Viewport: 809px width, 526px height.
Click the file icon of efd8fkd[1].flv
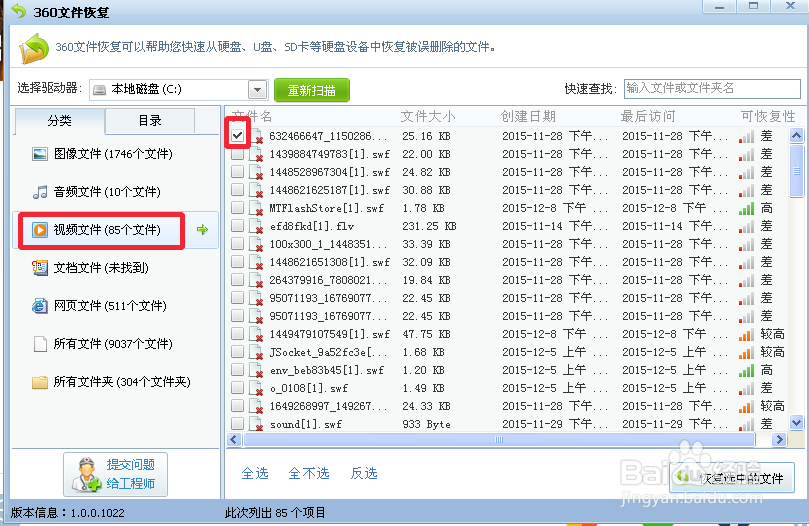point(256,226)
